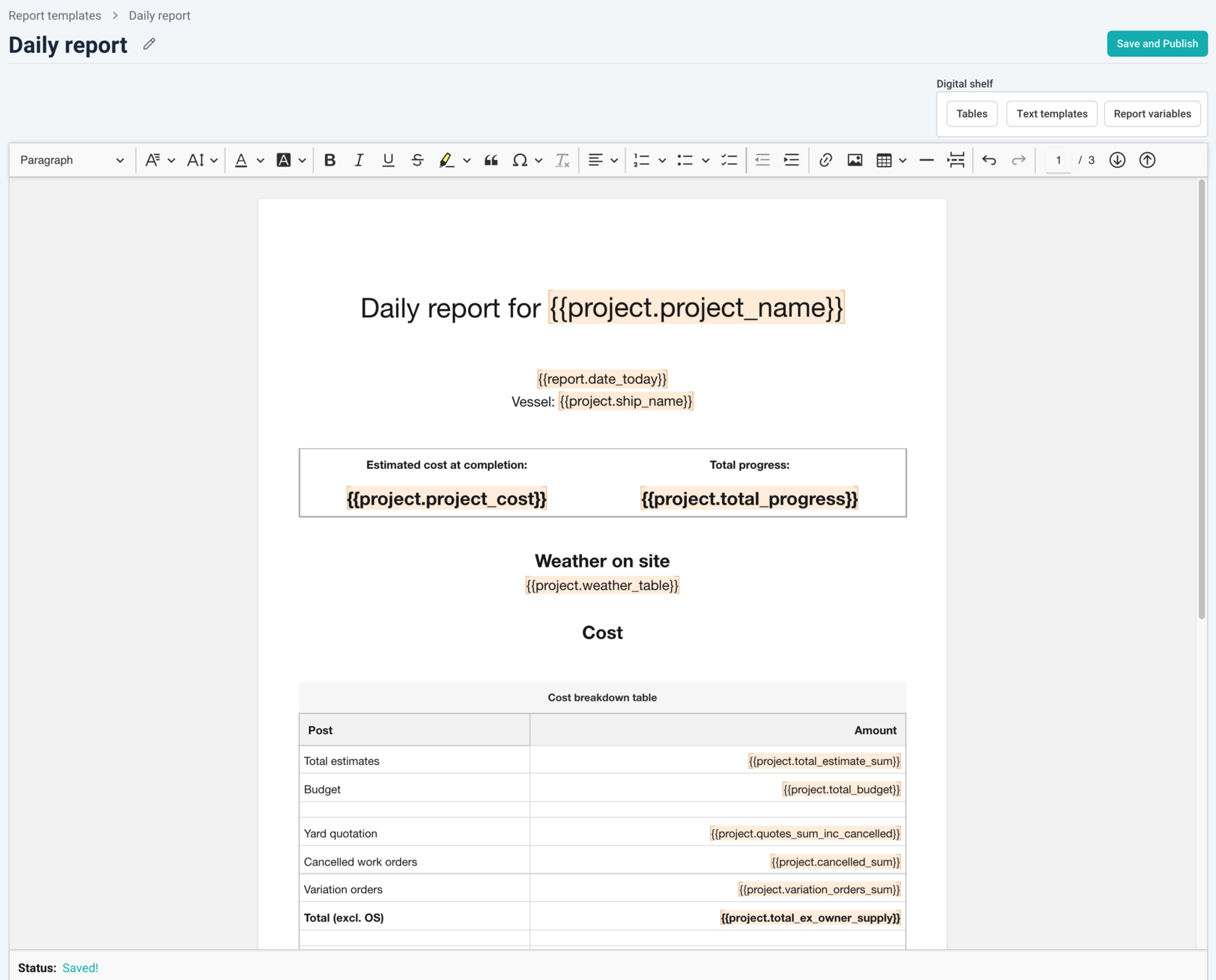Toggle bold formatting
This screenshot has width=1216, height=980.
click(x=329, y=160)
